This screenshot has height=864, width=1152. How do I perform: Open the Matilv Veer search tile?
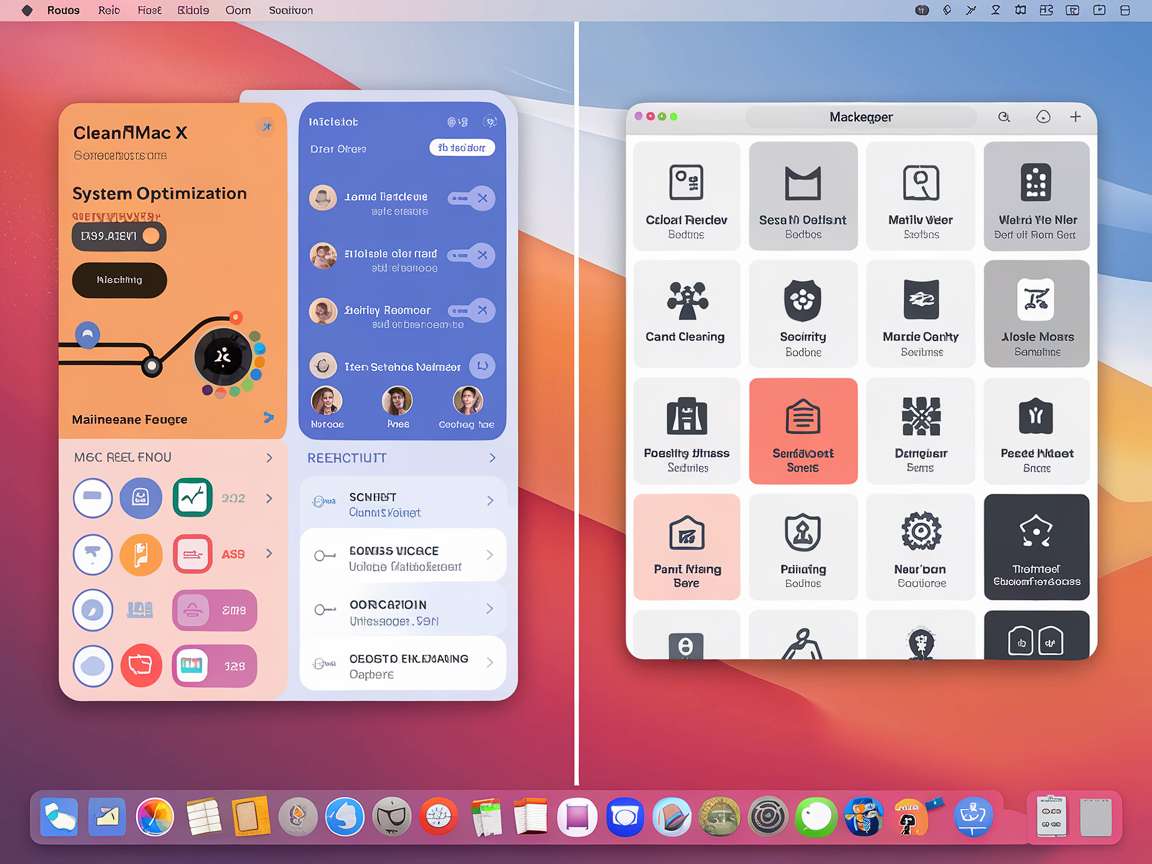tap(921, 196)
